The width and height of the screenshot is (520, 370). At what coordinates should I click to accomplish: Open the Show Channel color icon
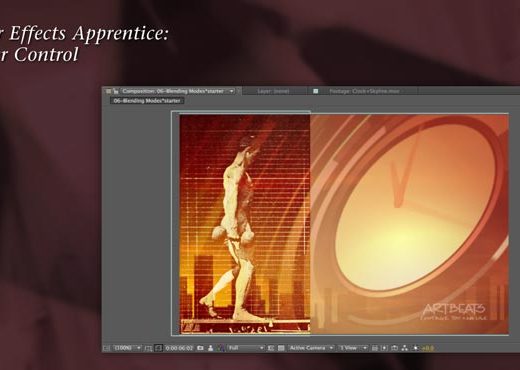[x=220, y=348]
